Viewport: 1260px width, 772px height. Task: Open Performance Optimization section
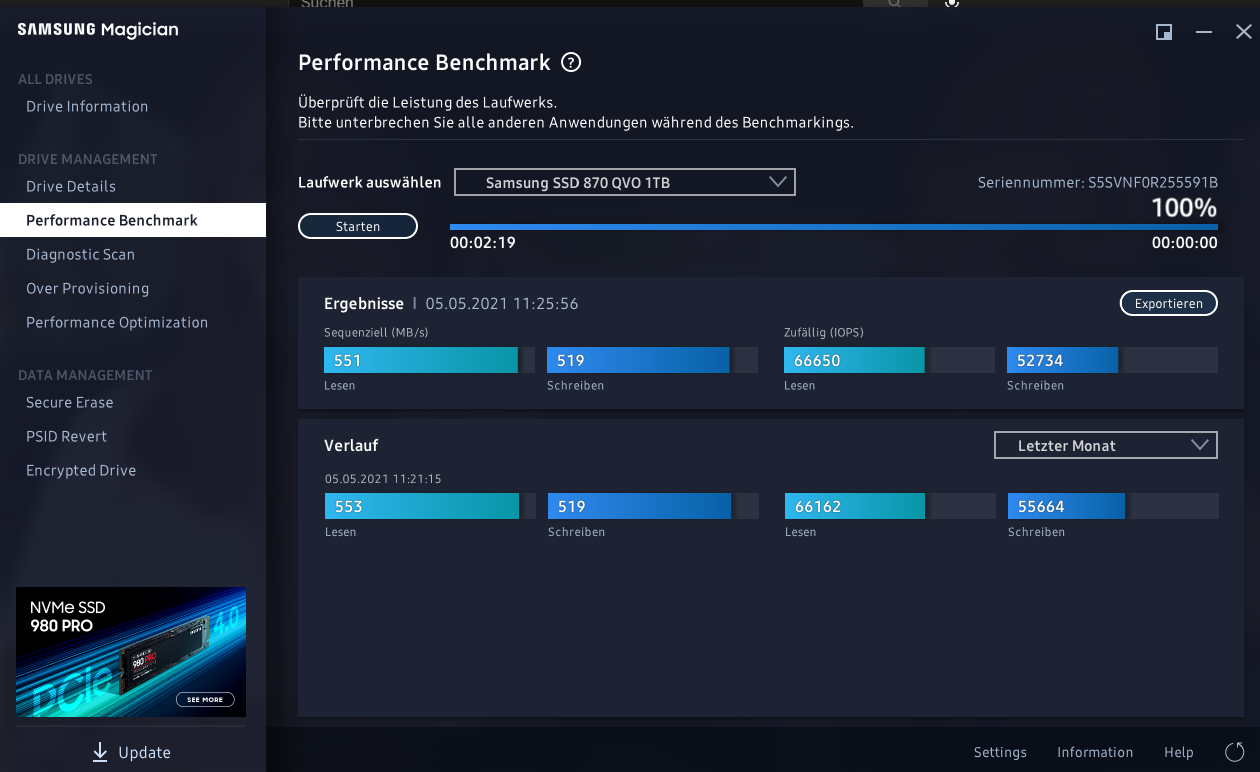pos(117,322)
